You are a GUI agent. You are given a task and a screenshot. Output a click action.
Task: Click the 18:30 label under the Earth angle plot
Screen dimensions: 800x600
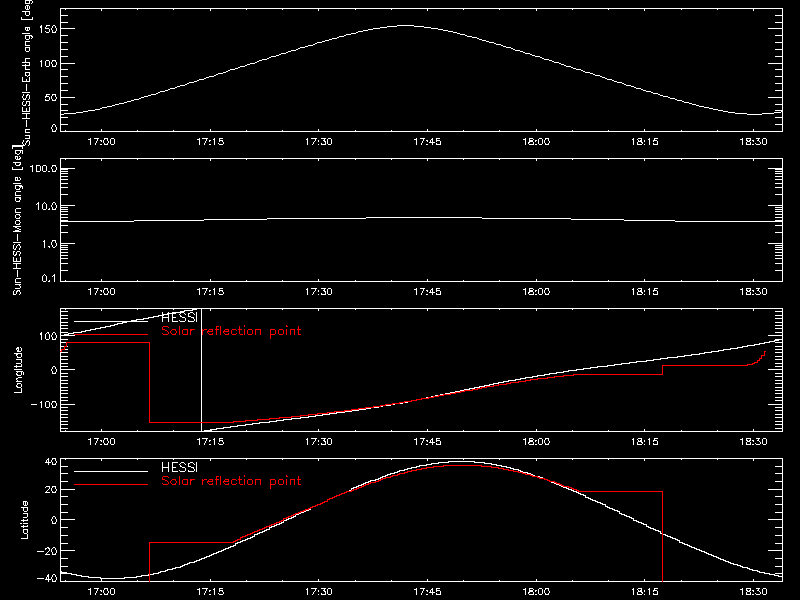click(754, 142)
